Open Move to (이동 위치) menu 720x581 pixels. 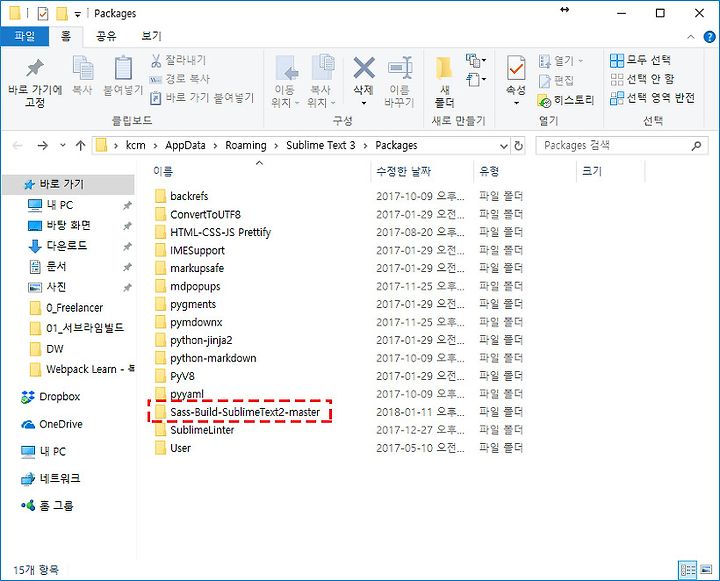click(285, 82)
